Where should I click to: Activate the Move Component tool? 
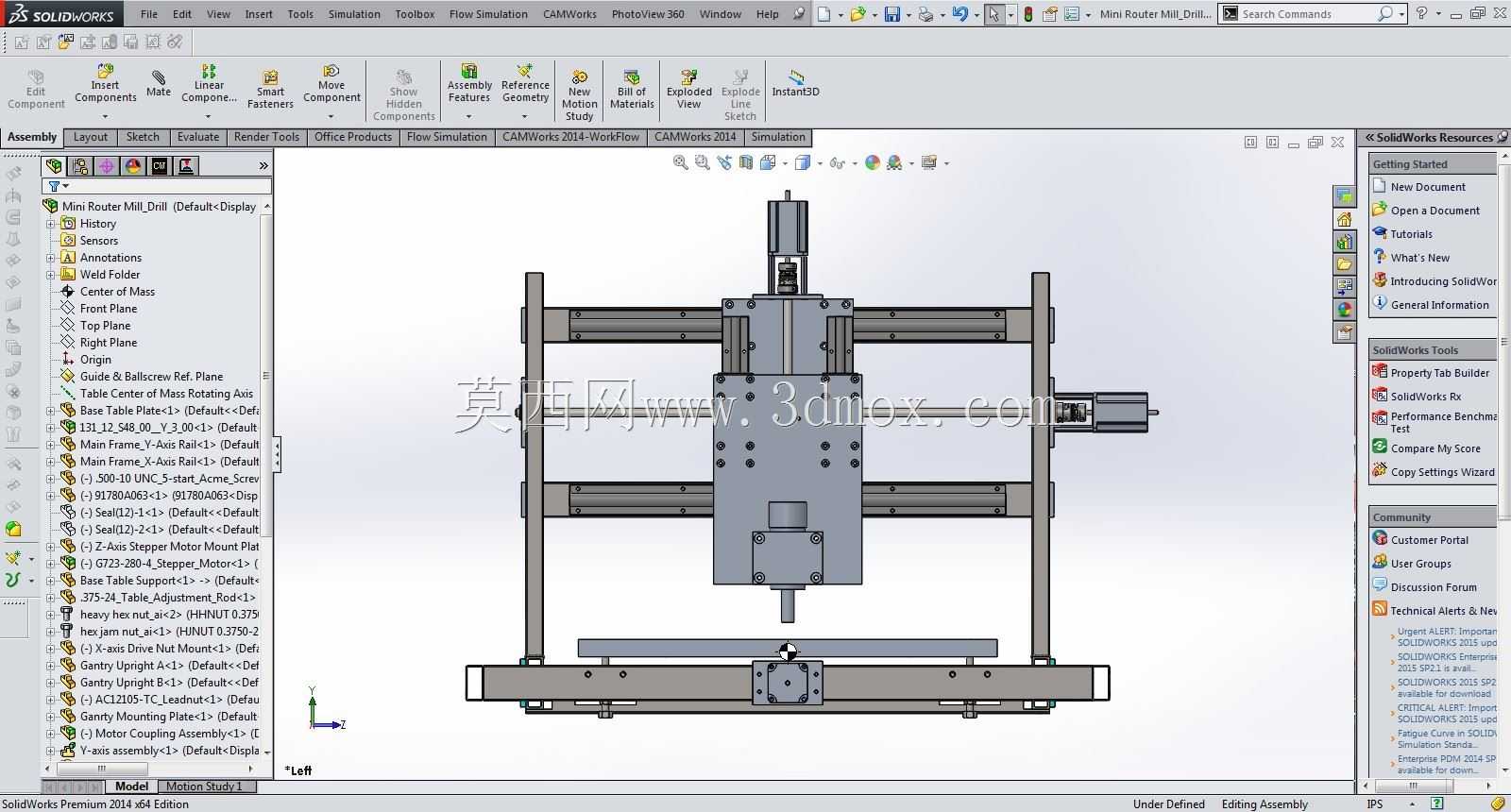[331, 84]
